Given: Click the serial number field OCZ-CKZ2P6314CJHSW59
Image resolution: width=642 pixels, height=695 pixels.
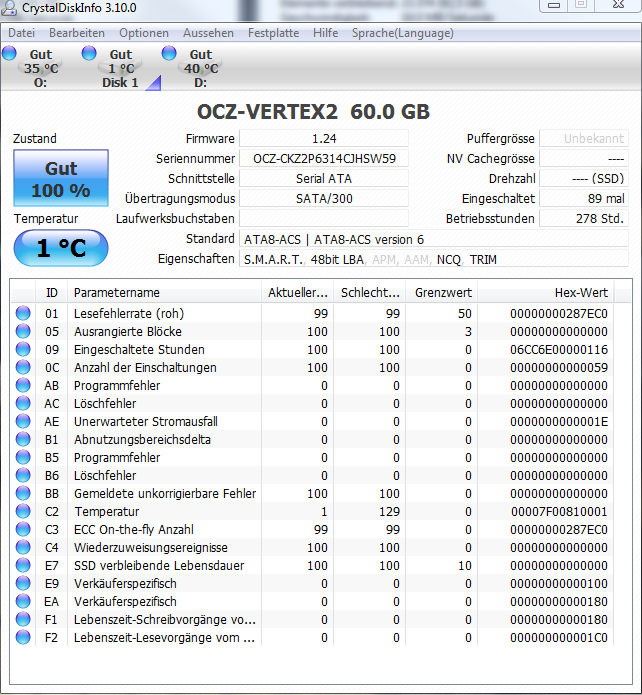Looking at the screenshot, I should coord(324,159).
